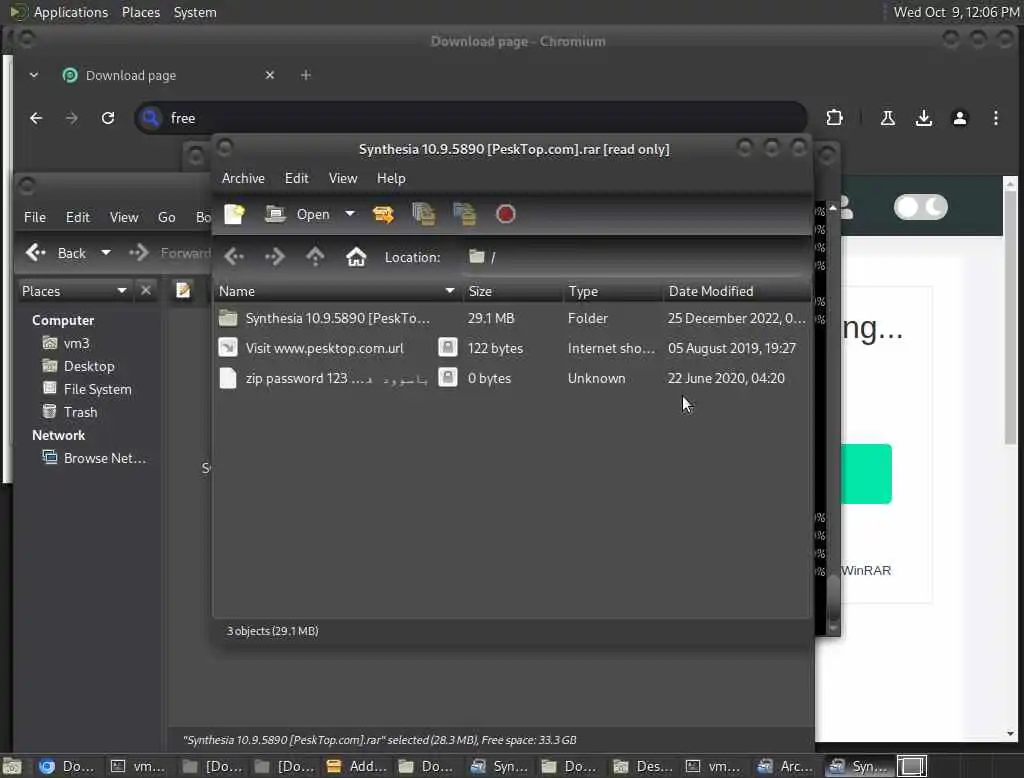Open the file manager File menu
This screenshot has width=1024, height=778.
(35, 217)
